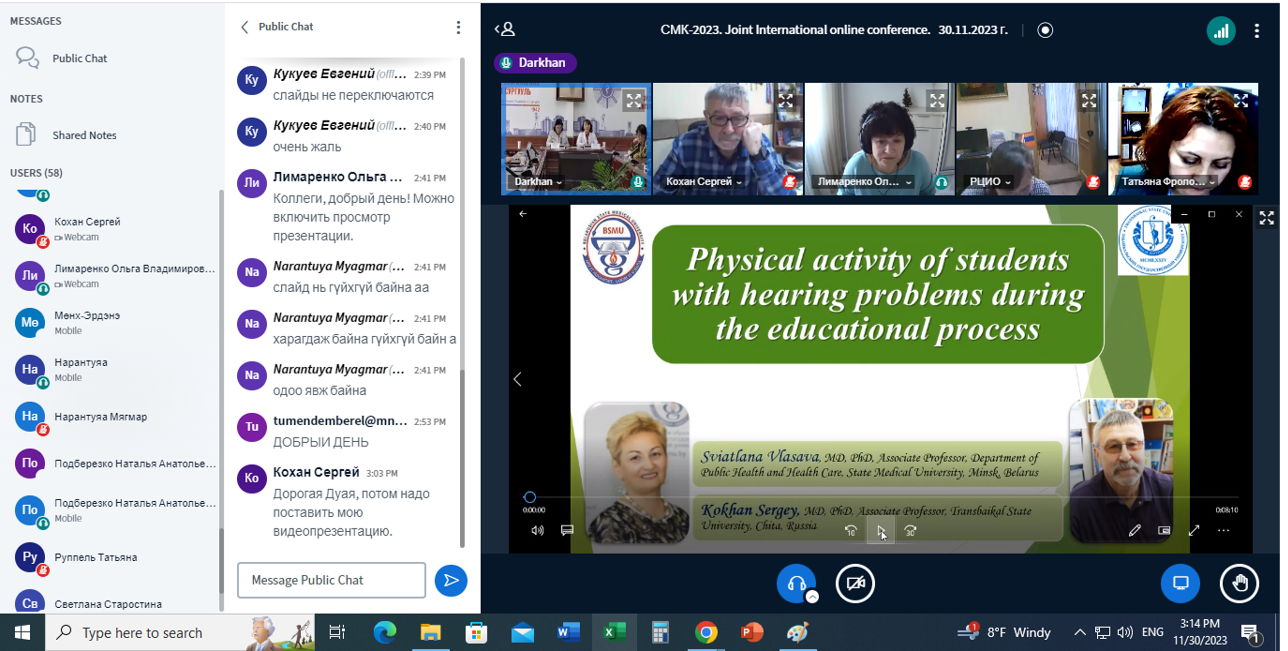Open Google Chrome from taskbar
1288x651 pixels.
pyautogui.click(x=706, y=632)
